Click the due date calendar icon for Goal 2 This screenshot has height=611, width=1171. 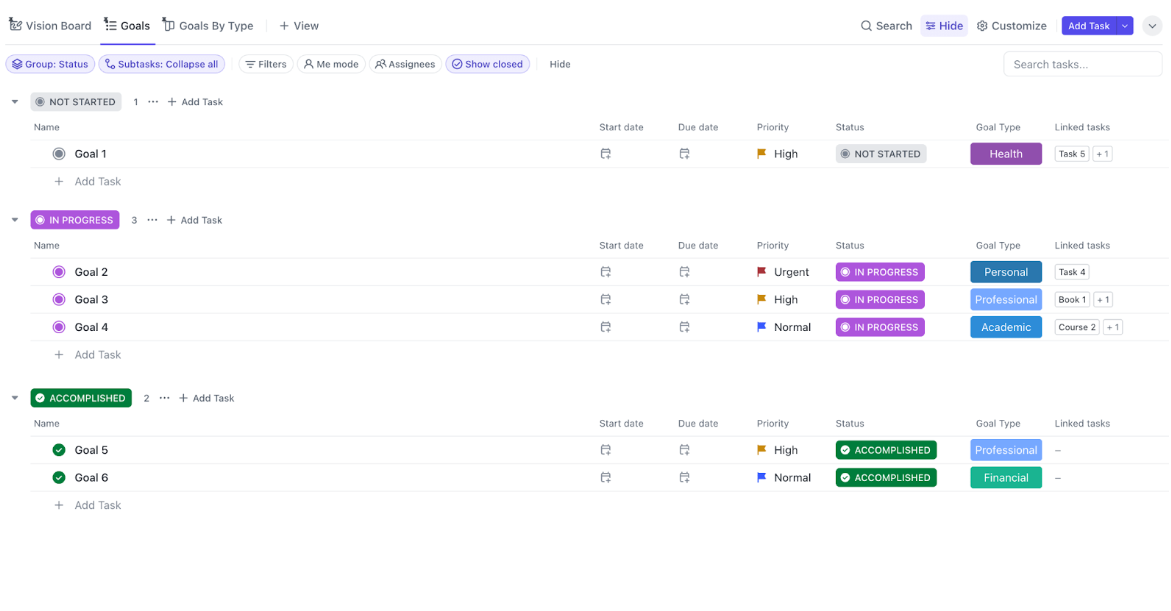[x=684, y=272]
